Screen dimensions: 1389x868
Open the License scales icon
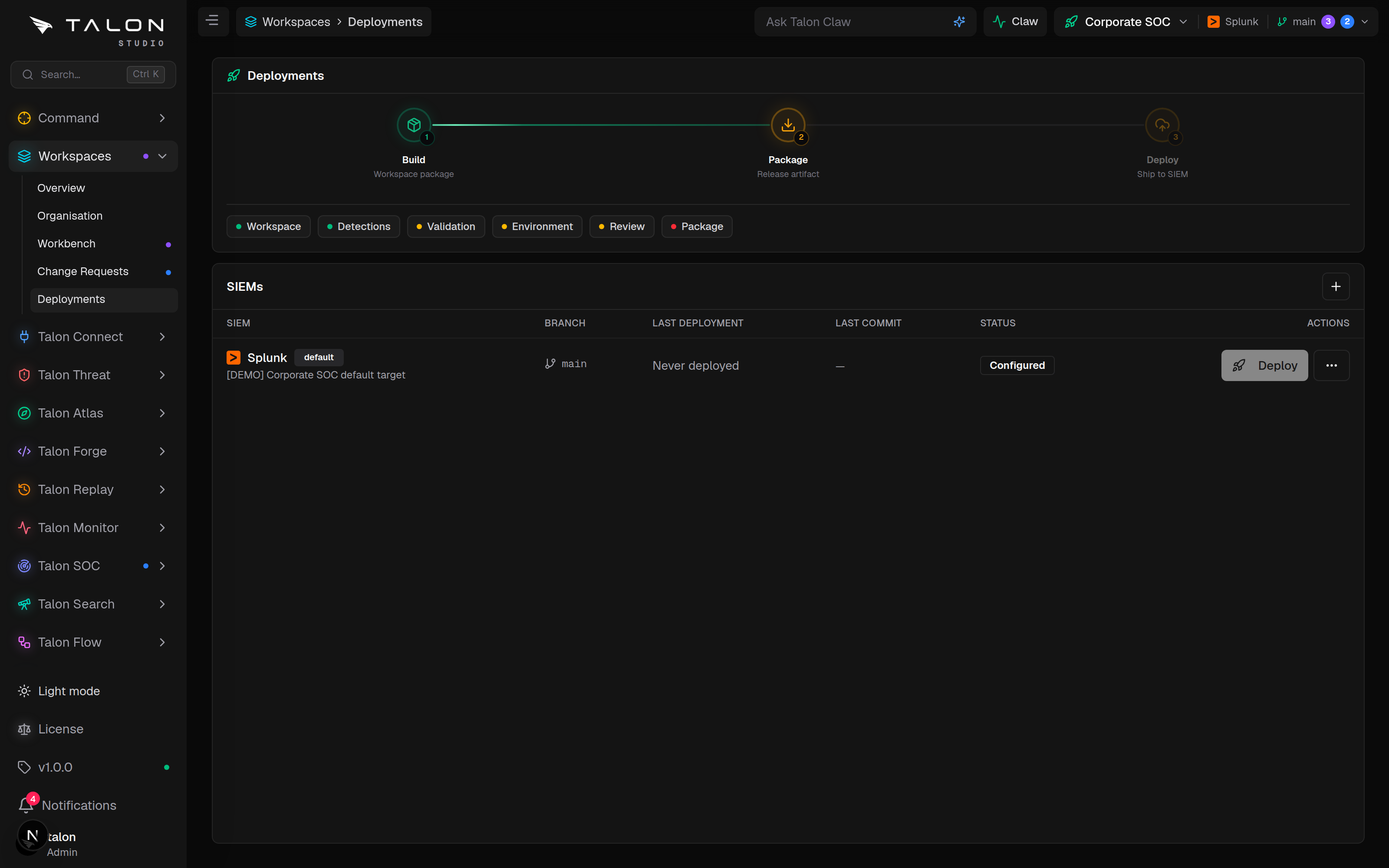[x=24, y=729]
